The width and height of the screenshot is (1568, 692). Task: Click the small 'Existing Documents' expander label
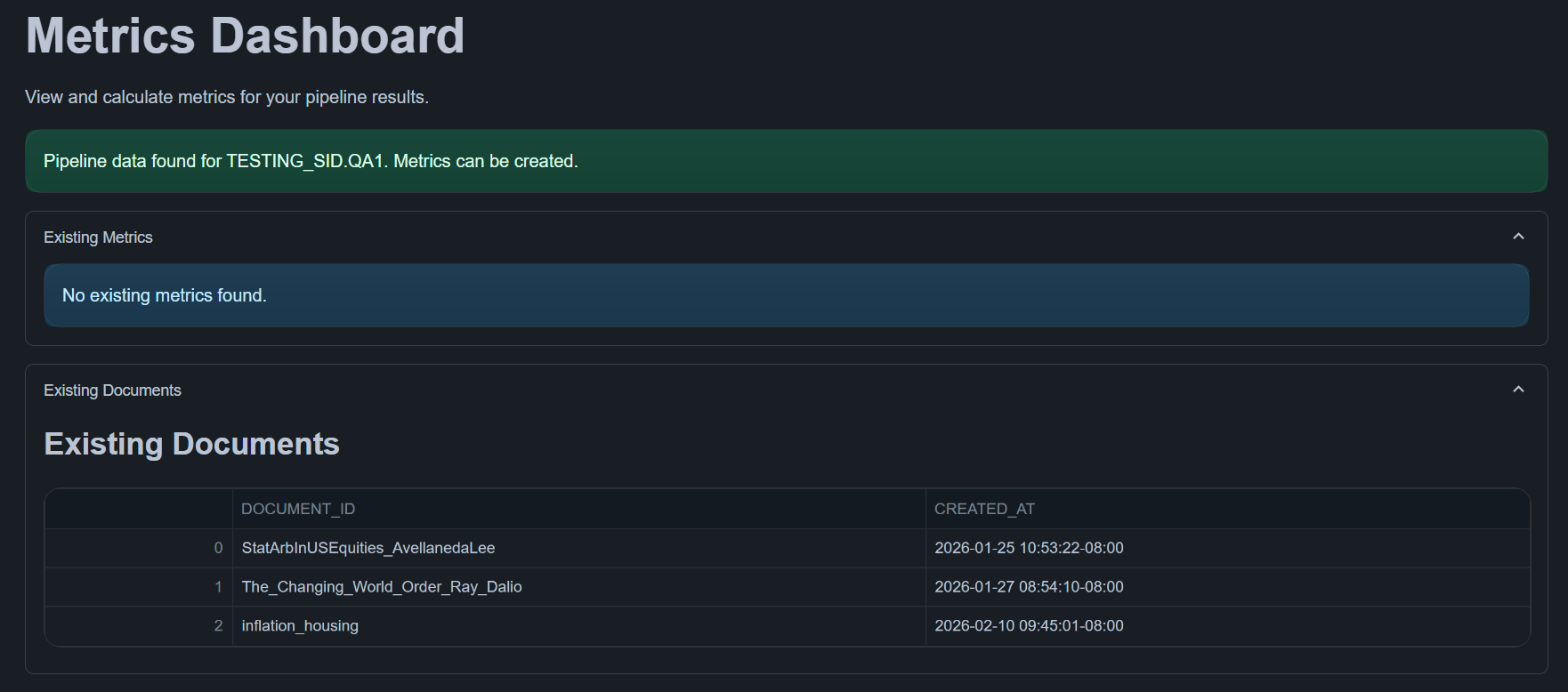click(x=112, y=390)
